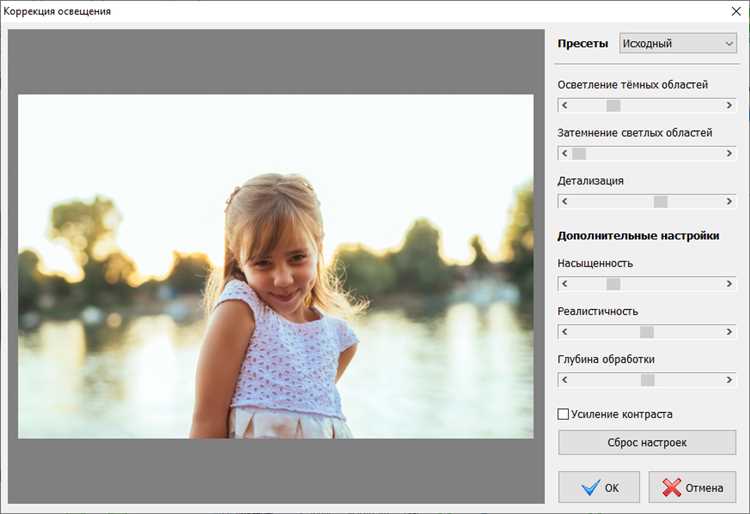Click left arrow of Осветление тёмных областей slider

564,105
